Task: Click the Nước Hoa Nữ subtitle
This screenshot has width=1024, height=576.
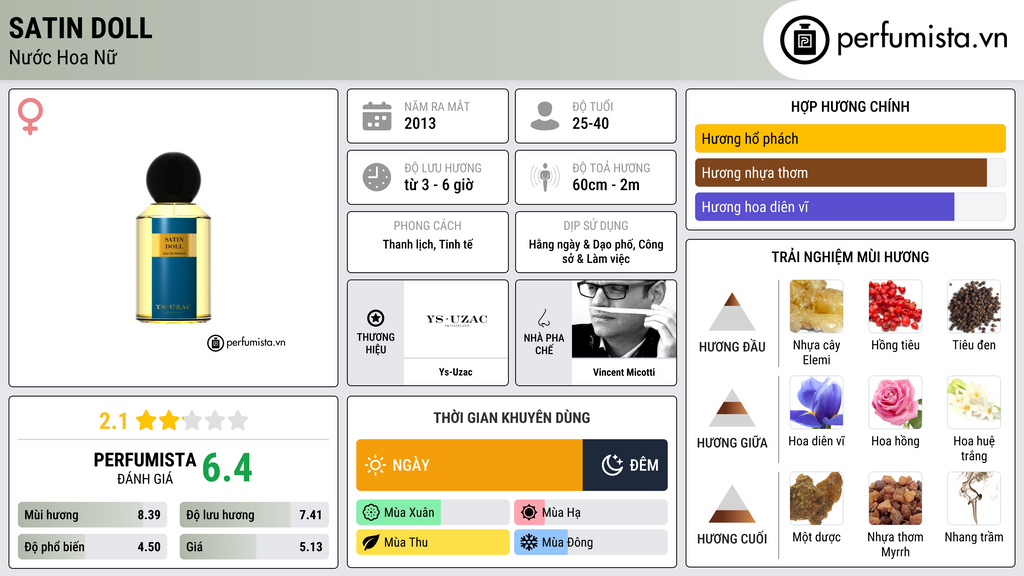Action: (x=63, y=58)
